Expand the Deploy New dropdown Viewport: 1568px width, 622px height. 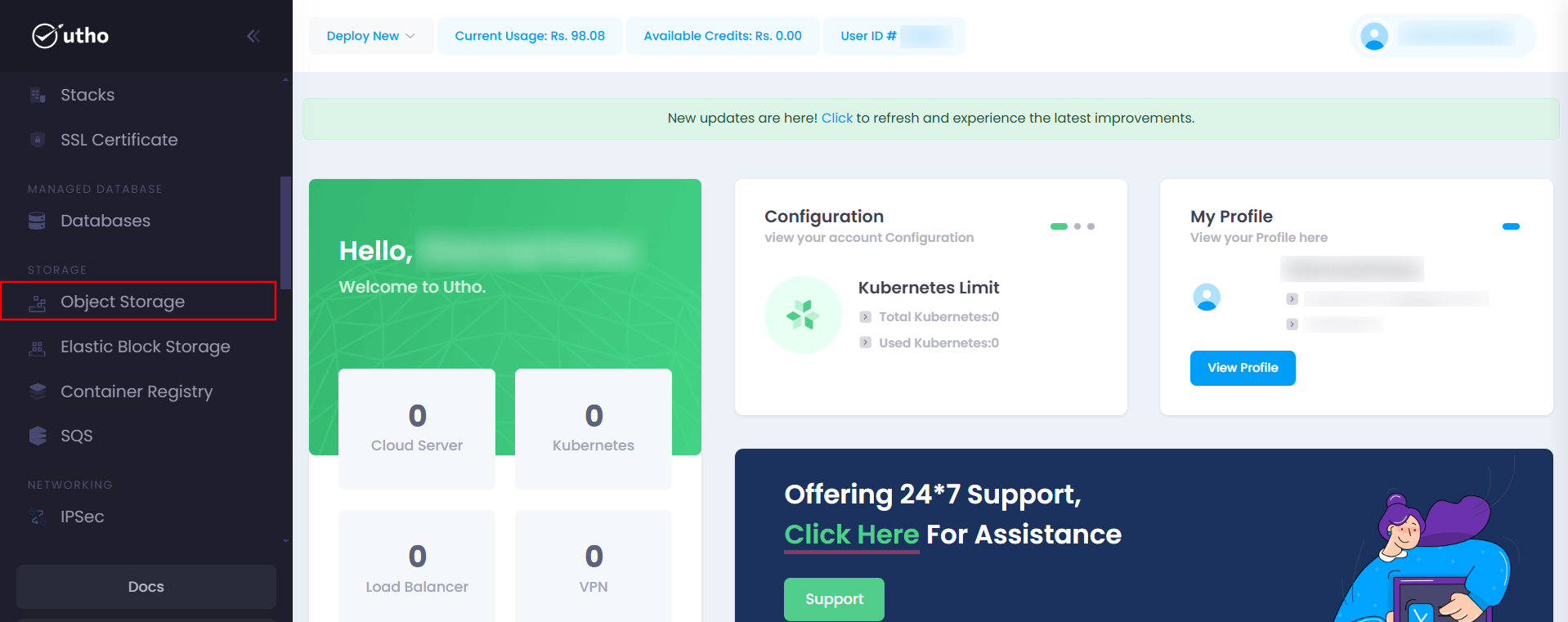(371, 36)
